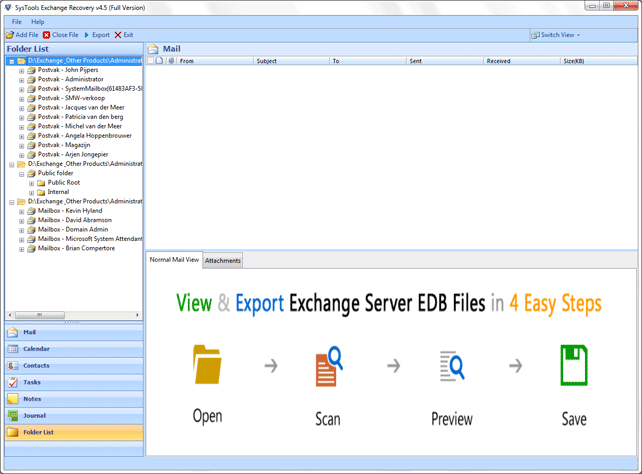Open the Calendar navigation pane
This screenshot has height=474, width=642.
pyautogui.click(x=74, y=349)
